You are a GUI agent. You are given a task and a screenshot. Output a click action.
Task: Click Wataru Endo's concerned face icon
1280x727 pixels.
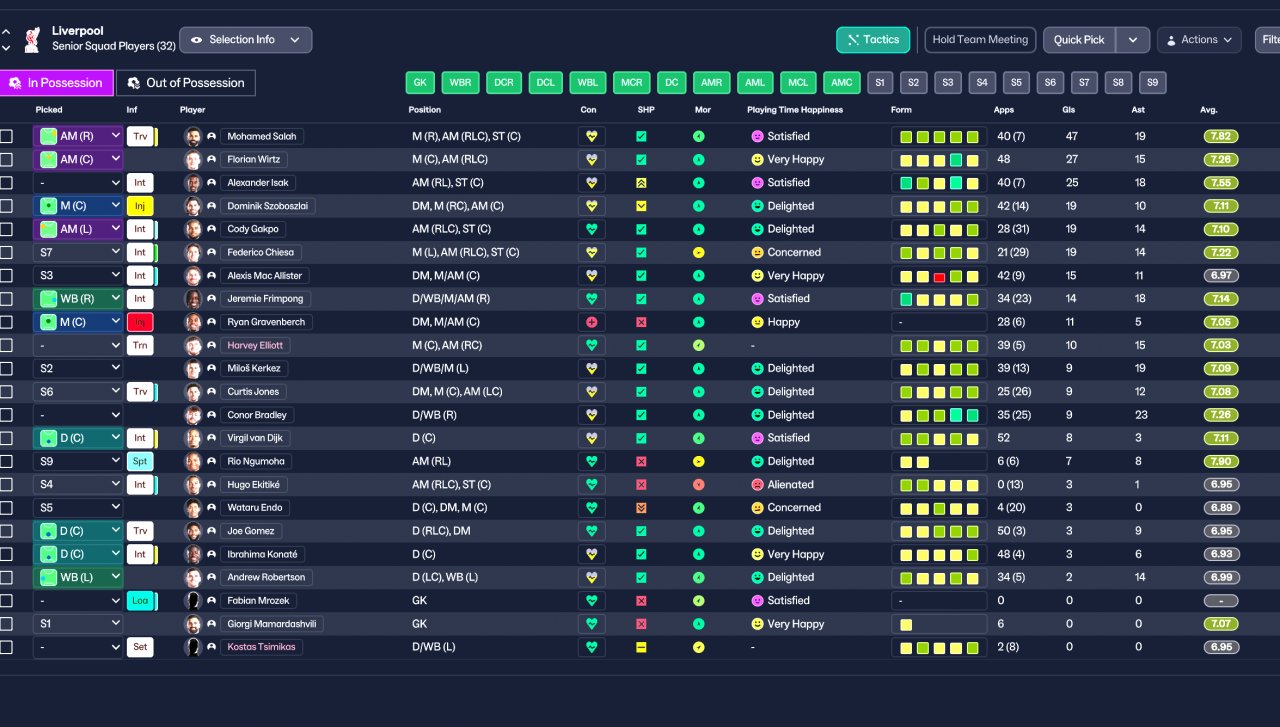[x=757, y=508]
